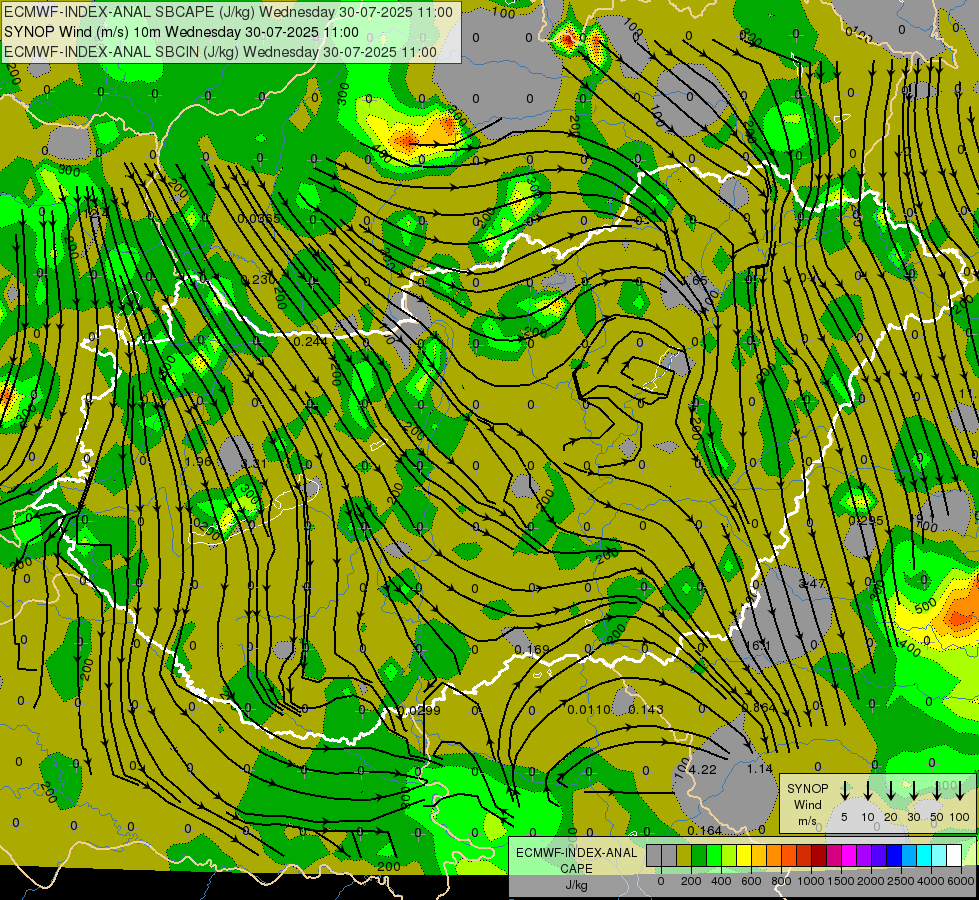The width and height of the screenshot is (979, 900).
Task: Click the map value '0.169'
Action: (532, 650)
